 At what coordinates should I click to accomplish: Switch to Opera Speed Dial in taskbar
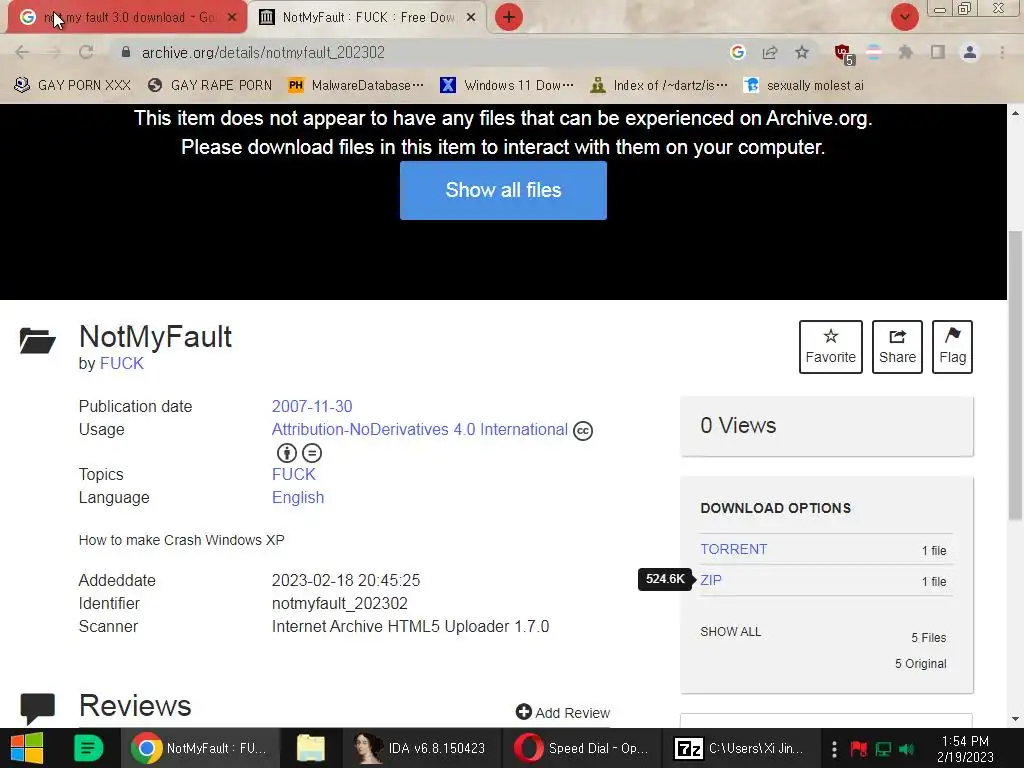pos(581,748)
